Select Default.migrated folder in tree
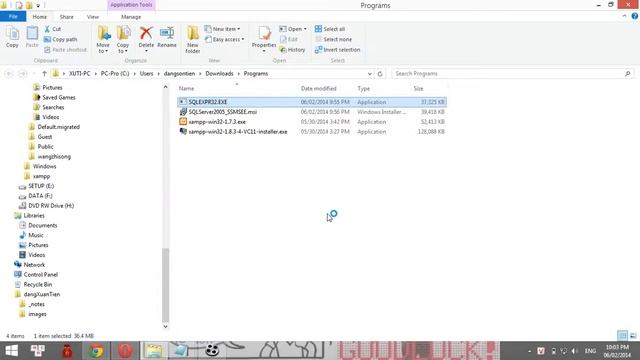Screen dimensions: 640x360 pyautogui.click(x=58, y=127)
